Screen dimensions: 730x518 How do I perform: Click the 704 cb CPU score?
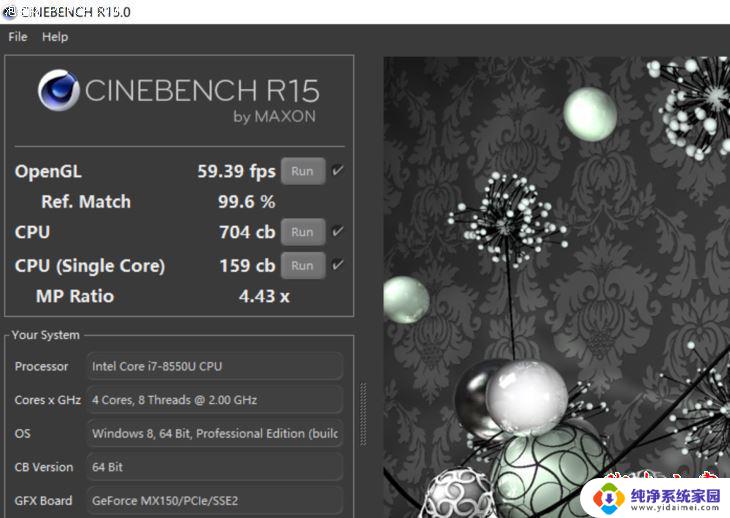click(x=247, y=232)
